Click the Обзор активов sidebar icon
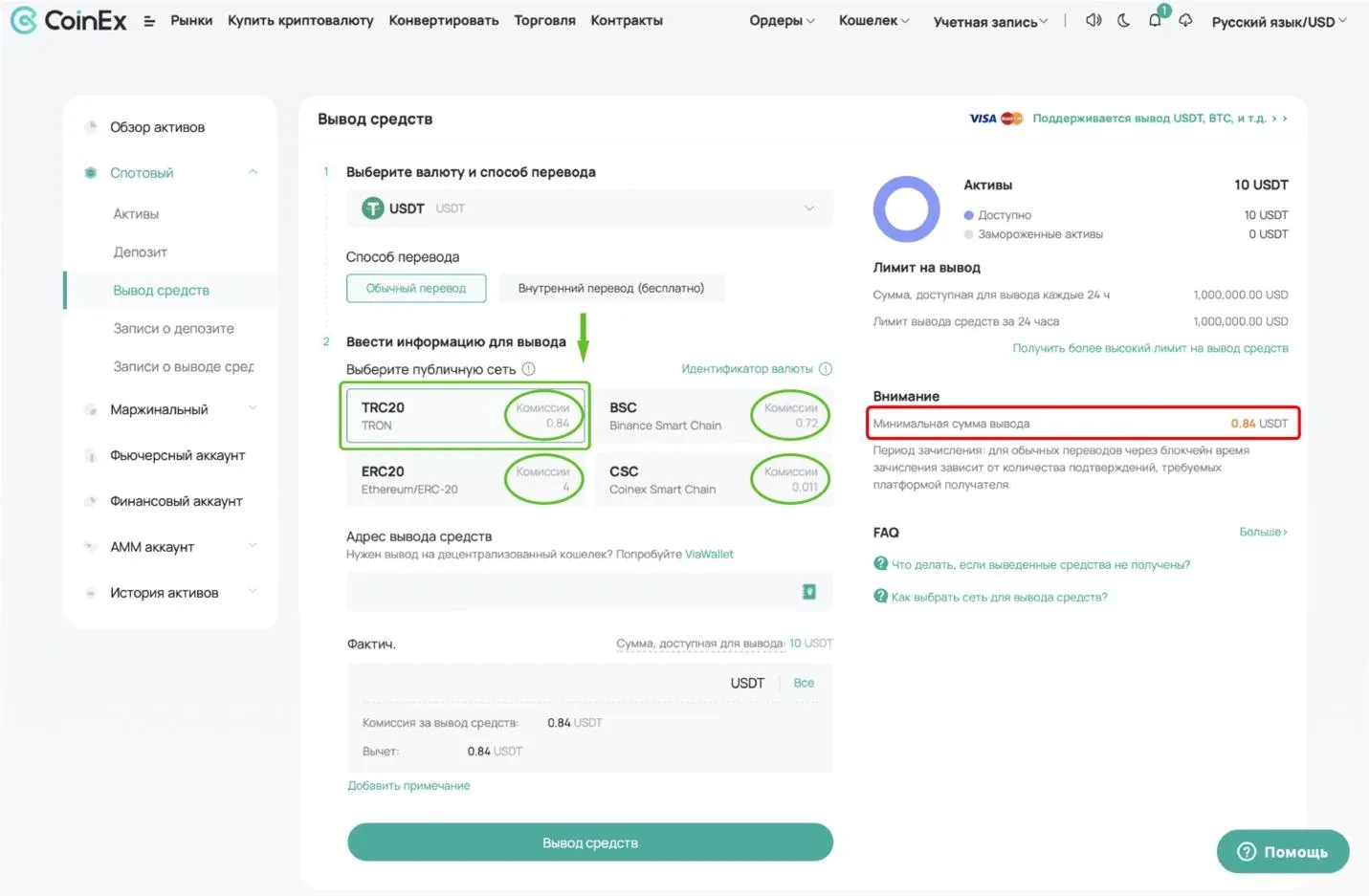 pos(91,127)
